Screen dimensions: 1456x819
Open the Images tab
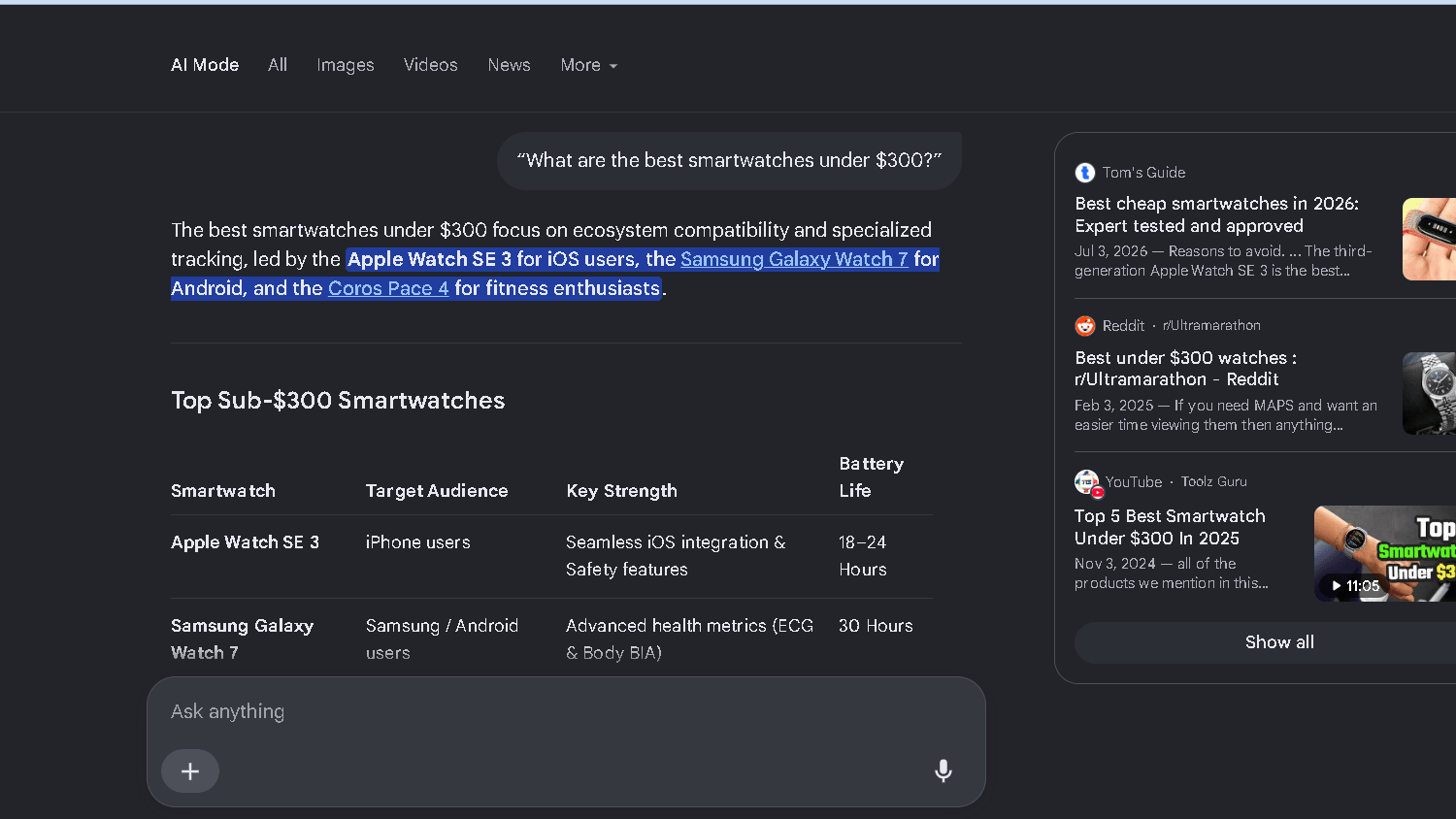pyautogui.click(x=346, y=65)
